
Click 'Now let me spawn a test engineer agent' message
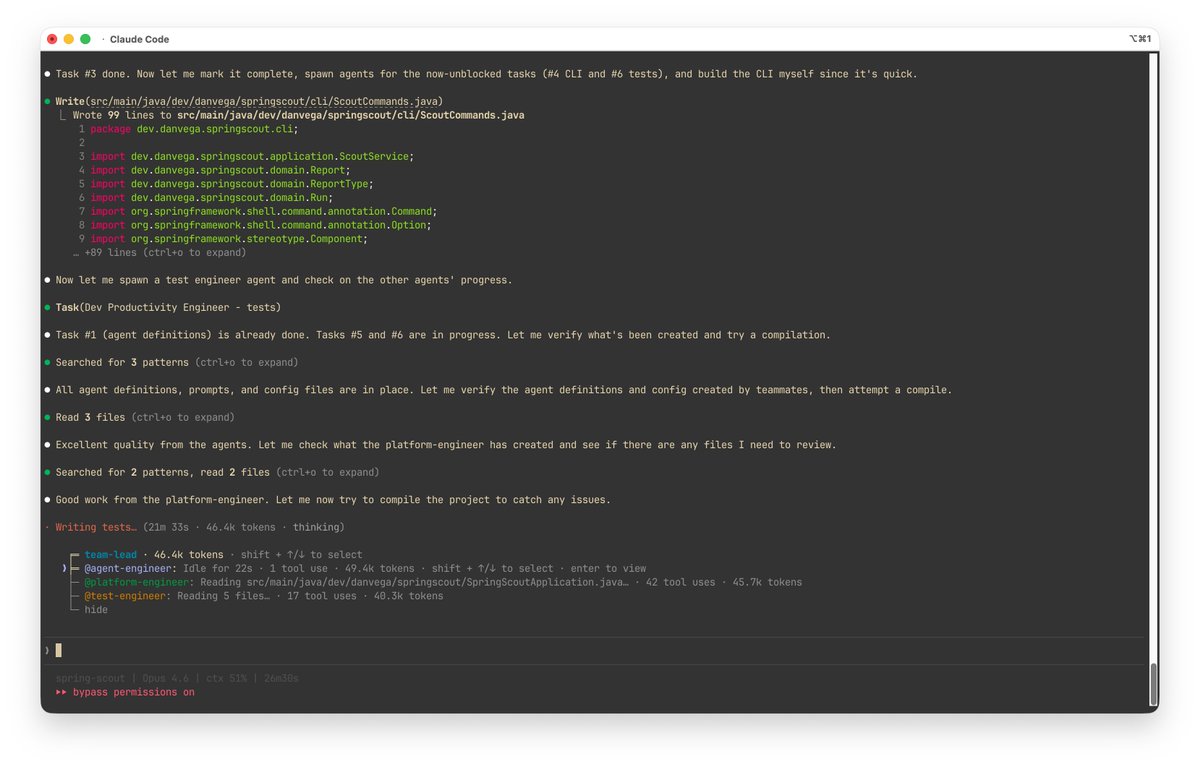[284, 280]
